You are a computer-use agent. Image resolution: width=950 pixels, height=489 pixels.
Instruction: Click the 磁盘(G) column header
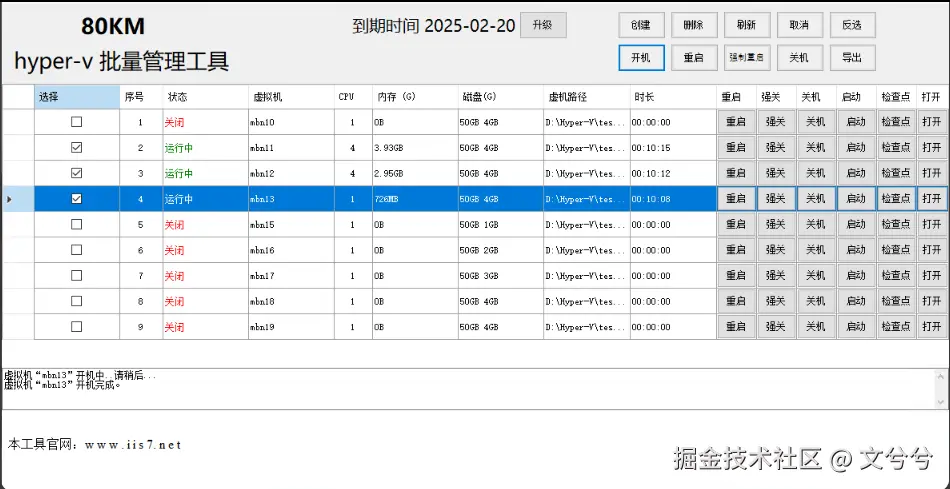[501, 97]
